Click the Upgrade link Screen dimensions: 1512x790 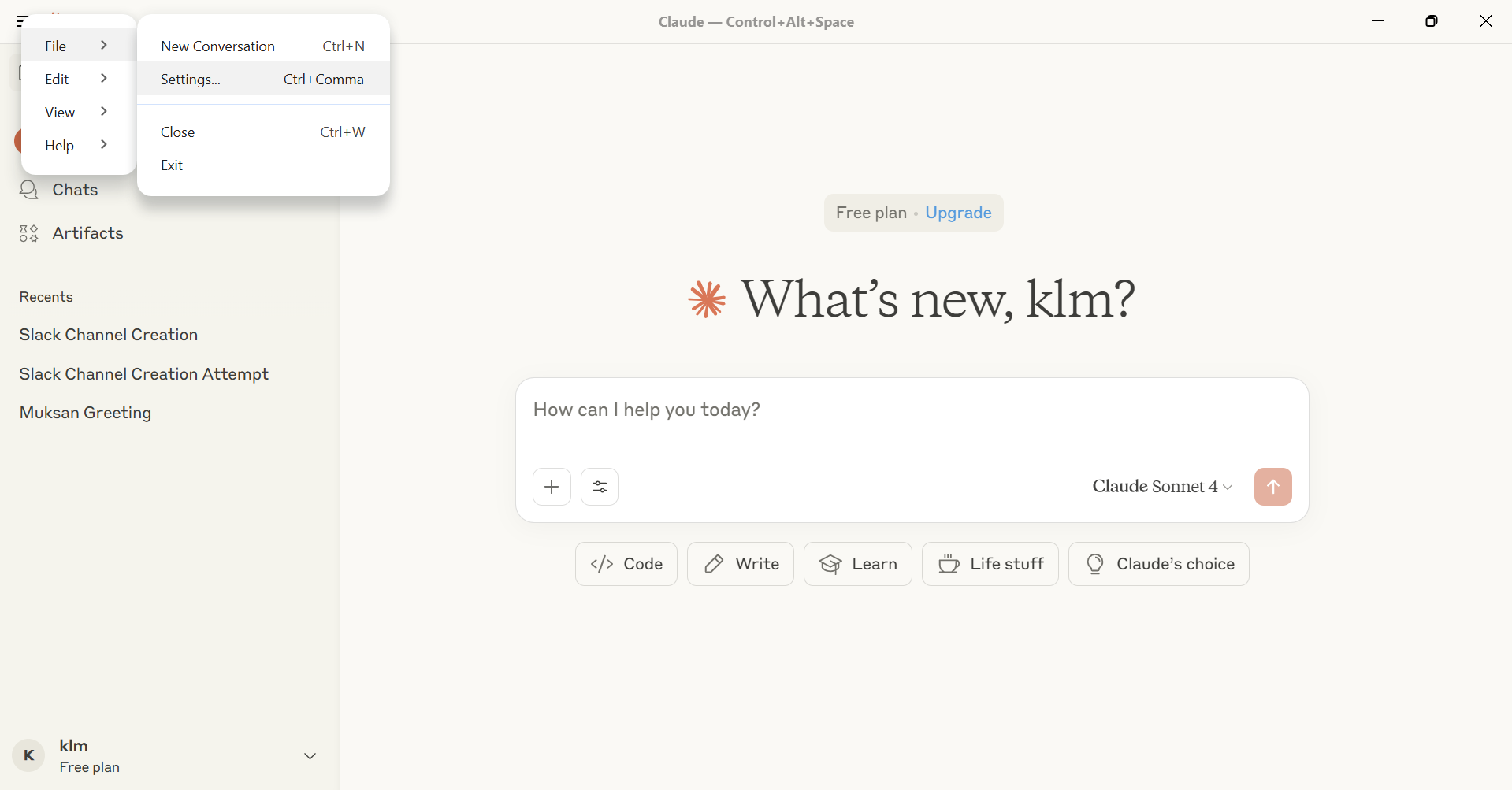[958, 213]
